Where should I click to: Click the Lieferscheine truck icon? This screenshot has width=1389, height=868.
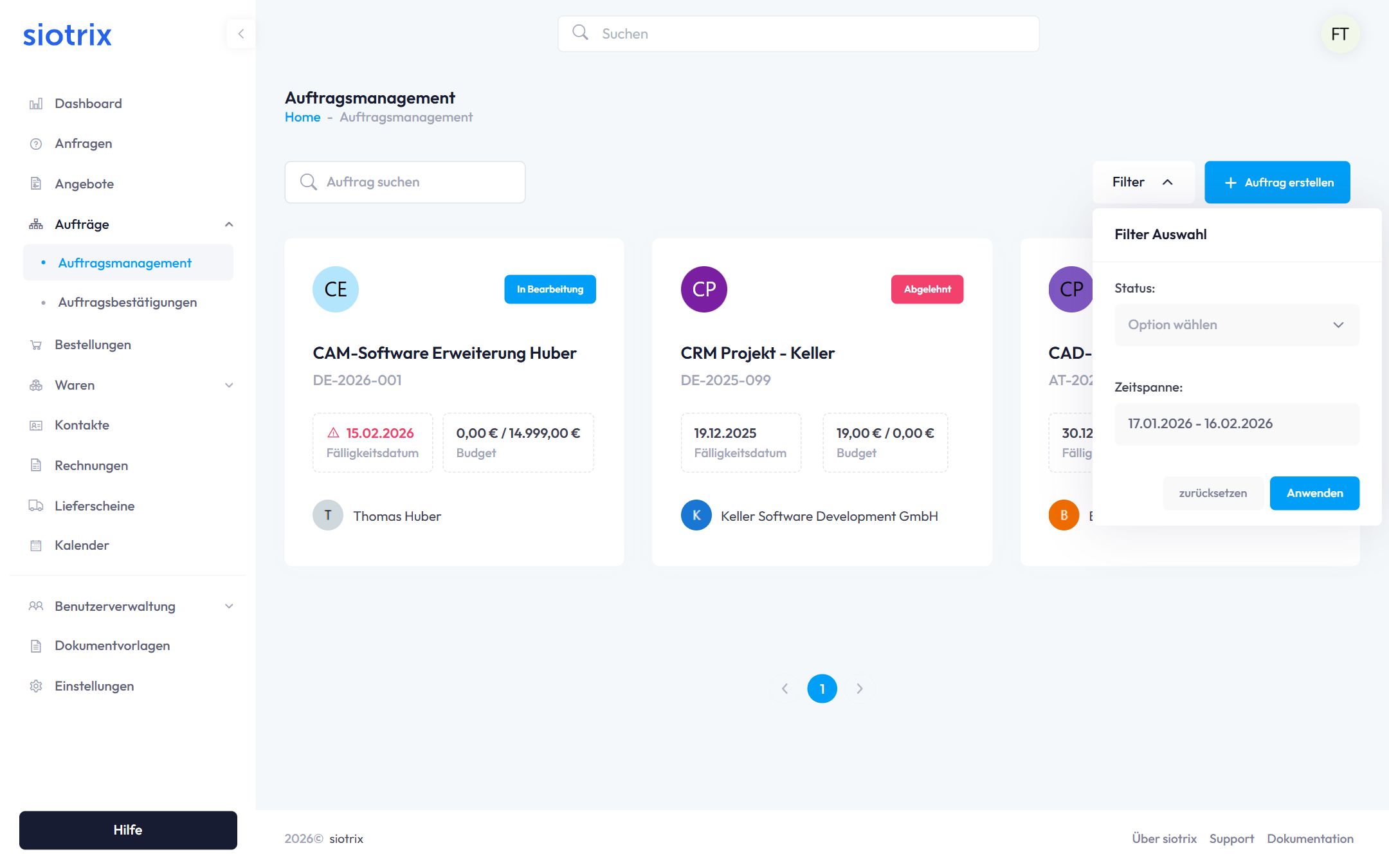click(x=36, y=506)
